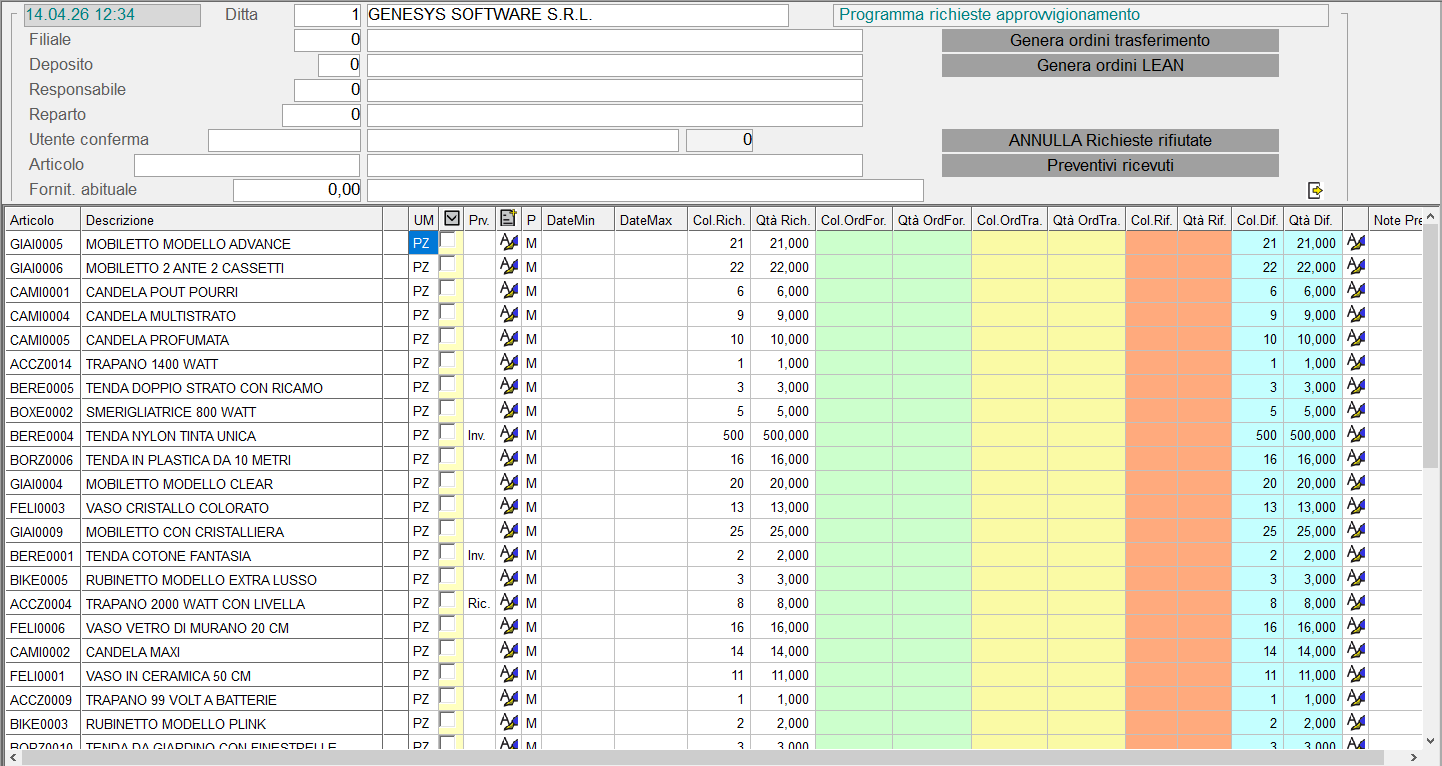
Task: Click the select-all checkbox column header
Action: (451, 219)
